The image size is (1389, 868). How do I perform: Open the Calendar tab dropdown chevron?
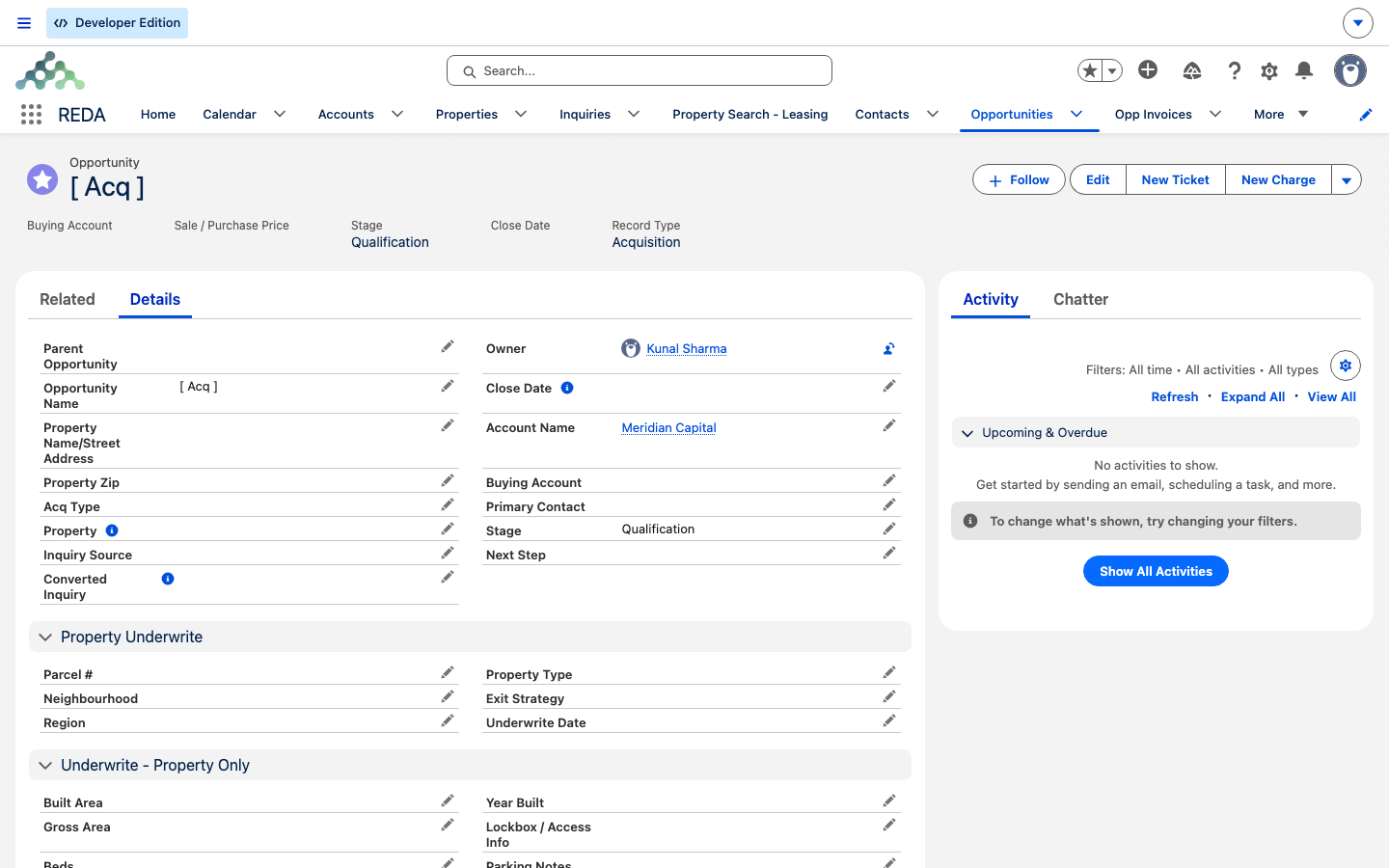(280, 114)
